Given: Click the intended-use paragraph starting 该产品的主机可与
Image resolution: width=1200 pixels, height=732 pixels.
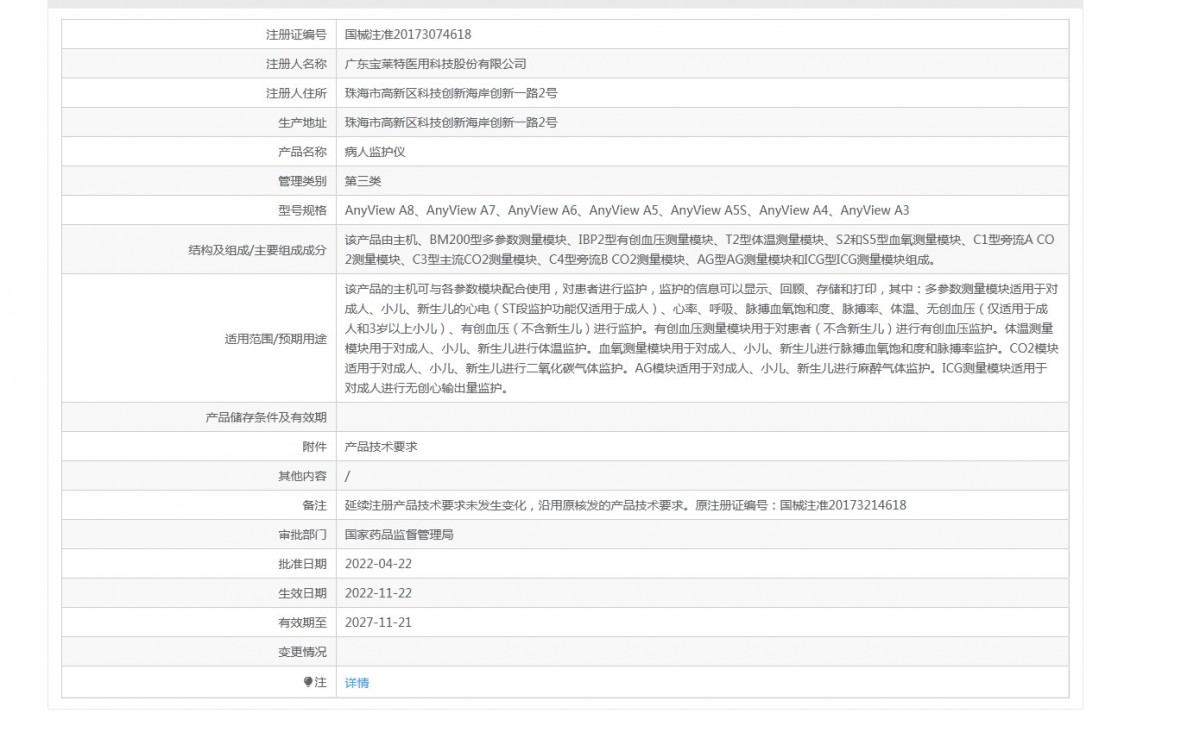Looking at the screenshot, I should click(x=702, y=338).
